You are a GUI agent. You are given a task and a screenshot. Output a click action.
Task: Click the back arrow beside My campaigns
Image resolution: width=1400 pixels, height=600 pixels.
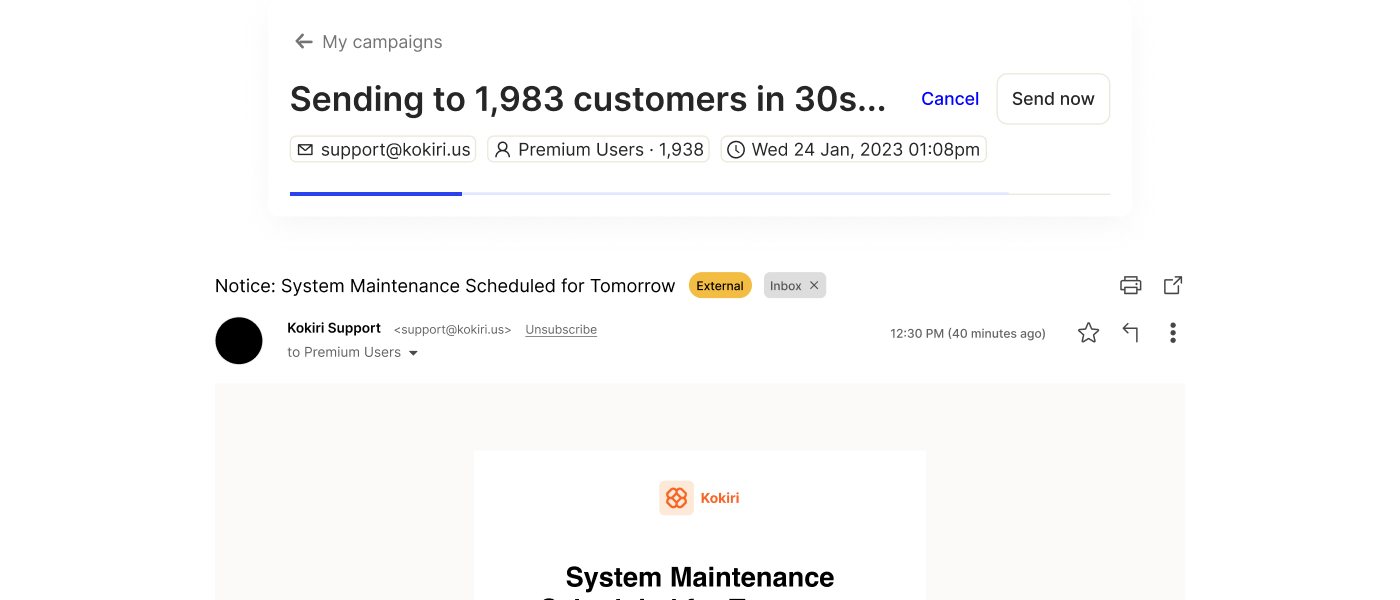pos(303,42)
